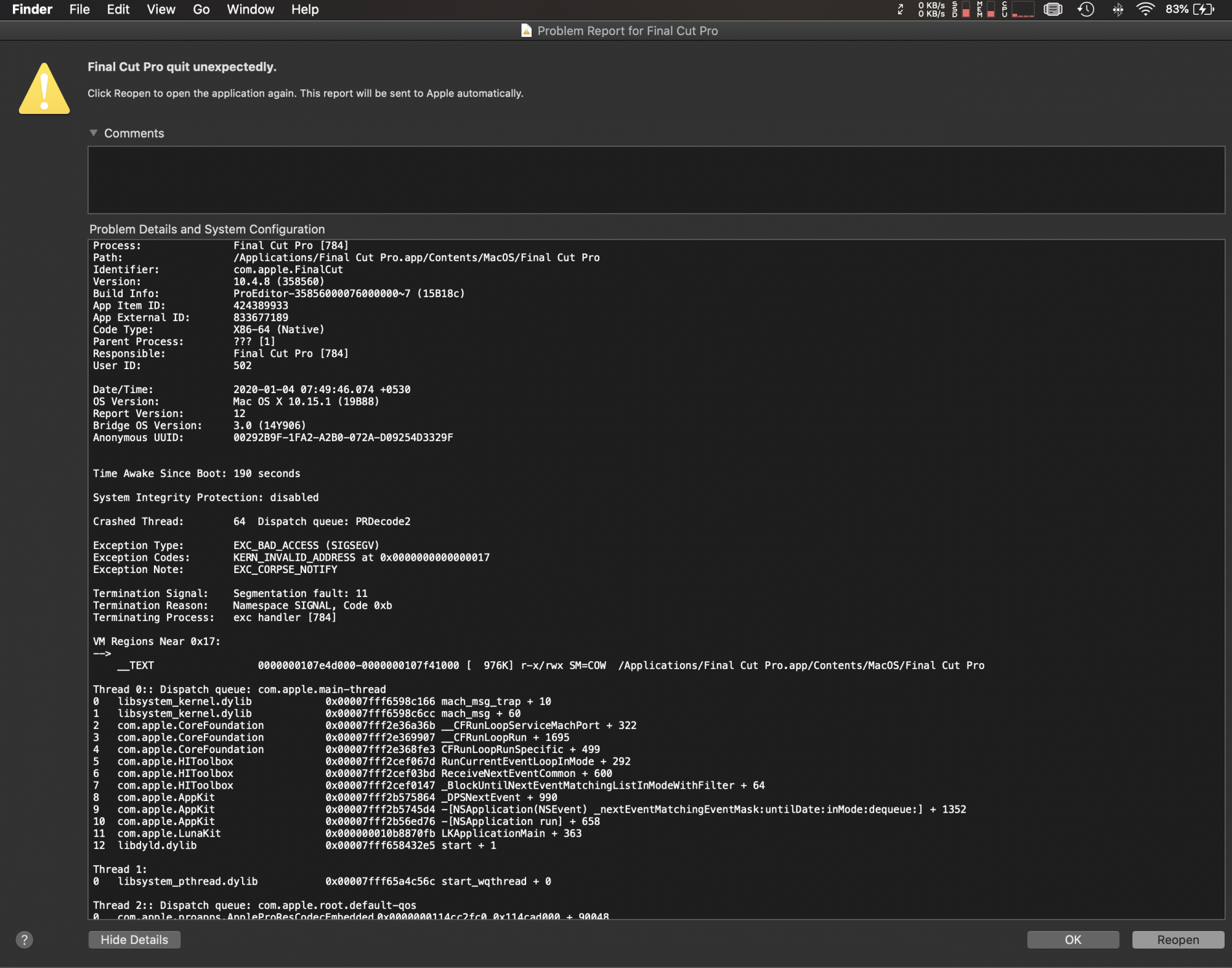Image resolution: width=1232 pixels, height=968 pixels.
Task: Click the 'Thread 2:: Dispatch queue: com.apple.root.default-qos' header
Action: (254, 906)
